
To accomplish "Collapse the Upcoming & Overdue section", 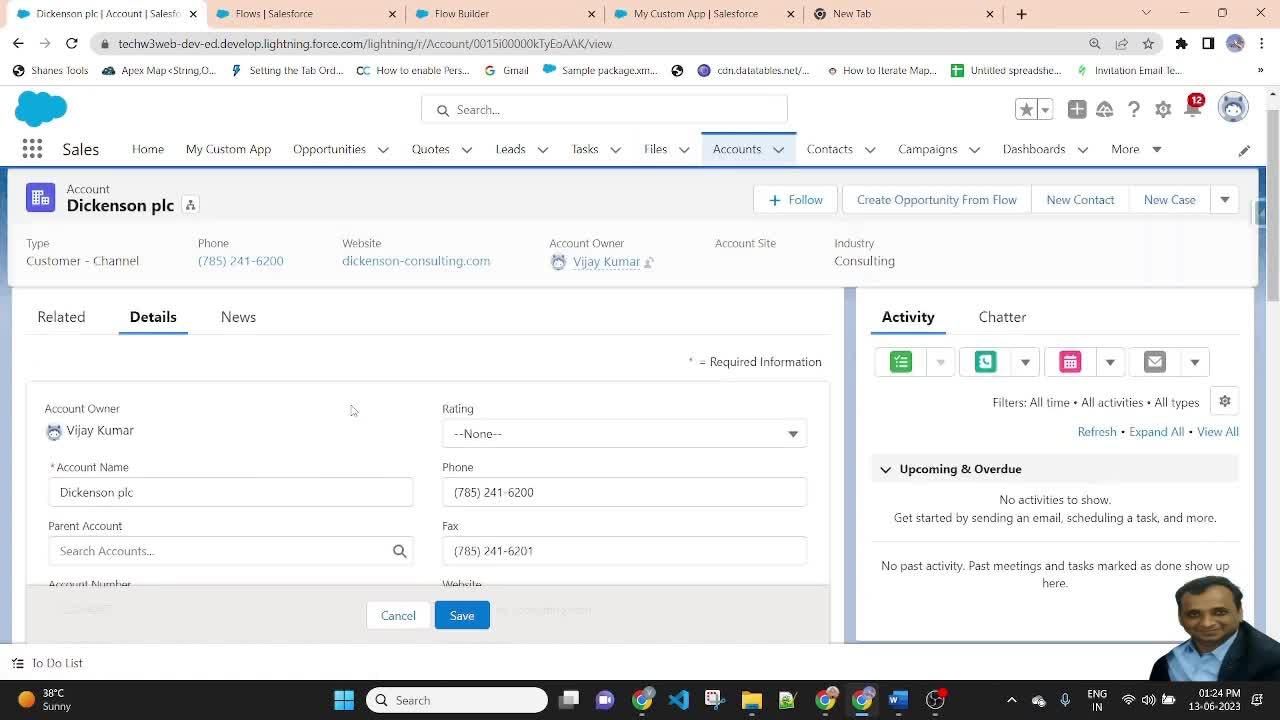I will (x=886, y=469).
